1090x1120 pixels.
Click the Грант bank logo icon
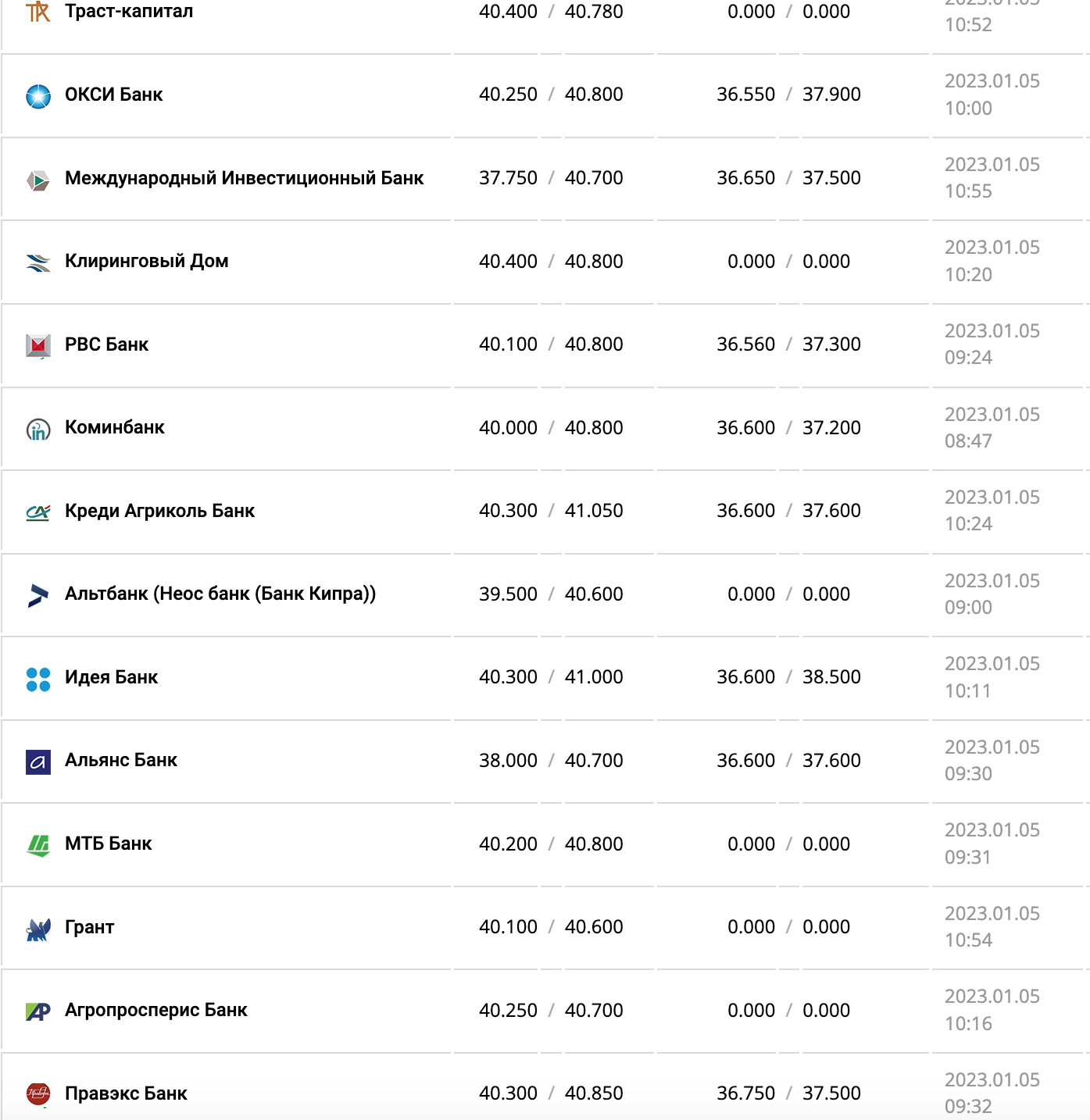click(x=38, y=929)
